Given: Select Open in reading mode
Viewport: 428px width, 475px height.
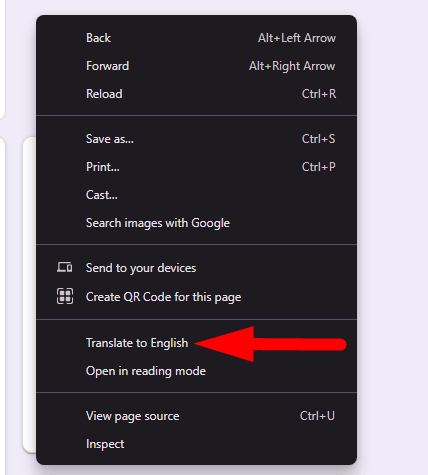Looking at the screenshot, I should [x=196, y=371].
